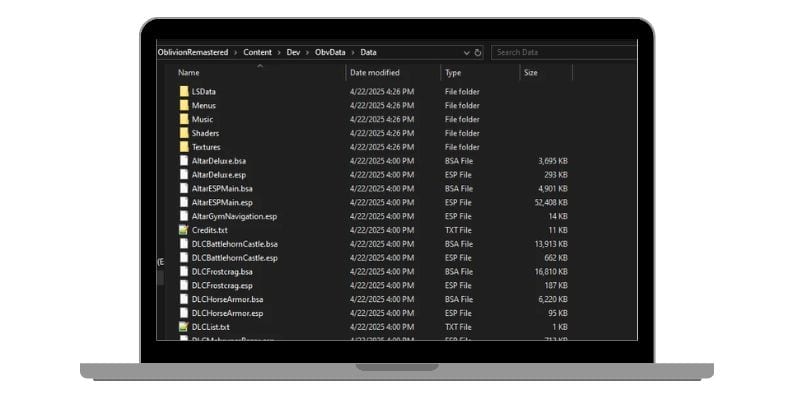Select file name DLCBattlehornCastle.esp

(234, 258)
